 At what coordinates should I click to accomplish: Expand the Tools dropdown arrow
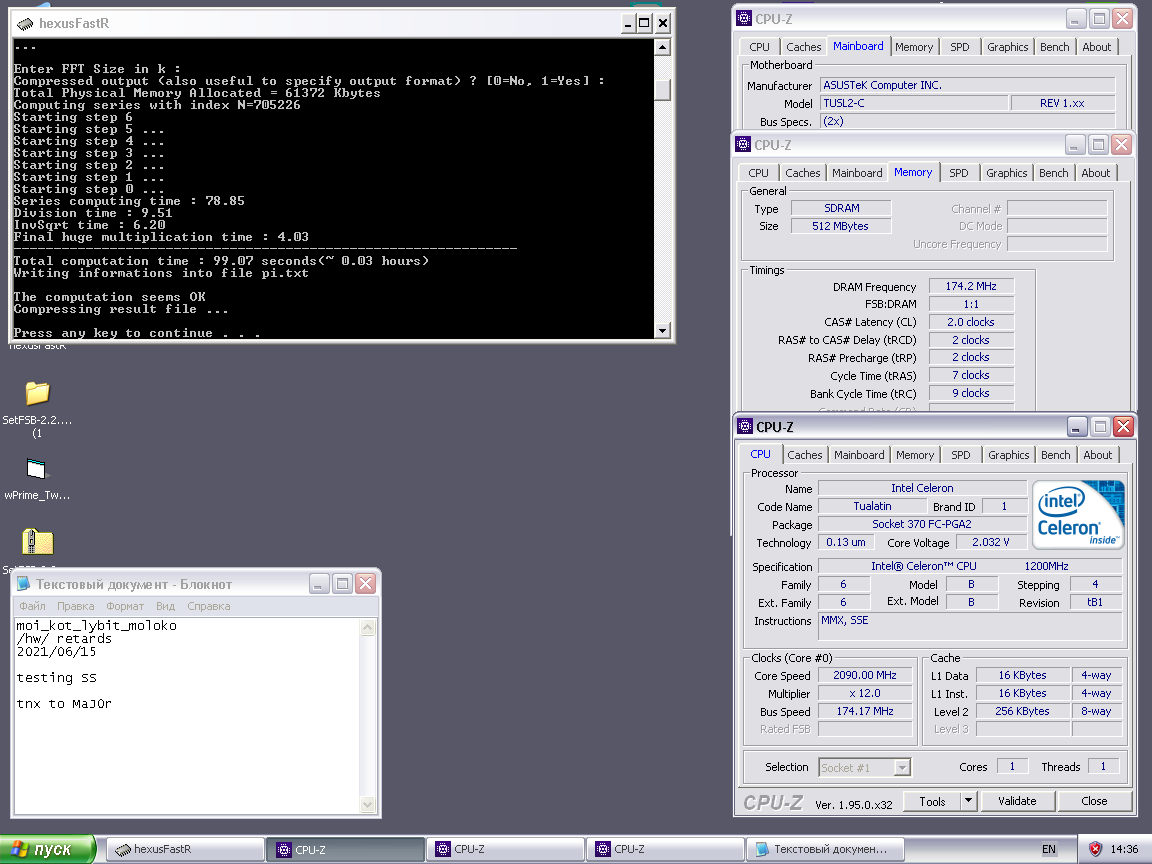[968, 802]
